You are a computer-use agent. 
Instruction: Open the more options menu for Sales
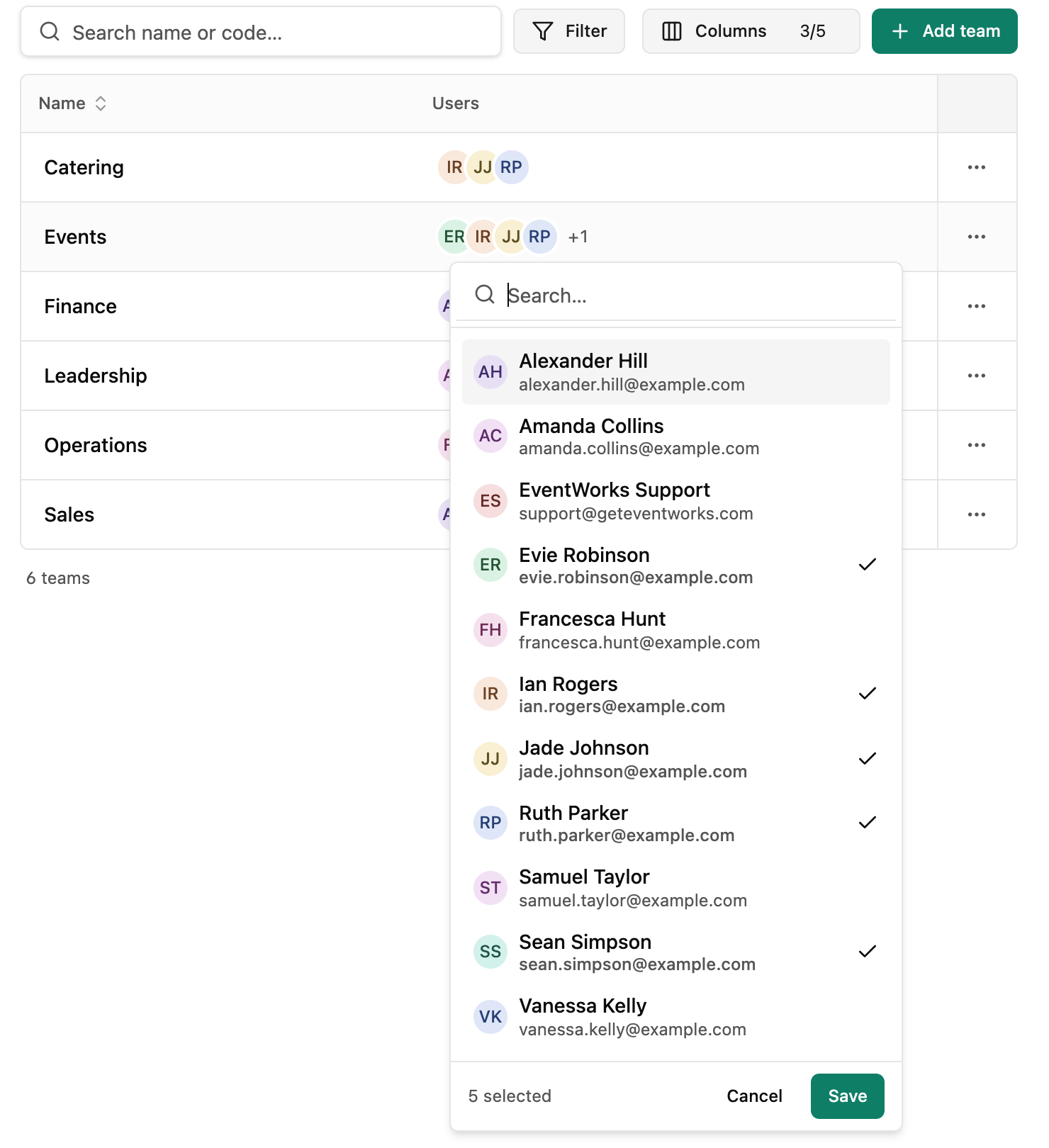click(x=977, y=514)
